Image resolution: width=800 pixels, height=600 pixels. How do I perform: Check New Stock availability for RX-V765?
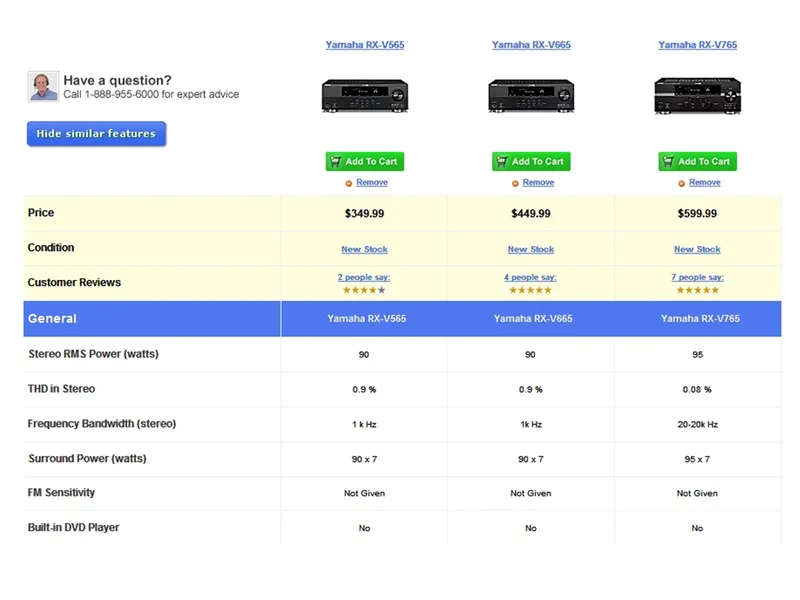tap(697, 249)
